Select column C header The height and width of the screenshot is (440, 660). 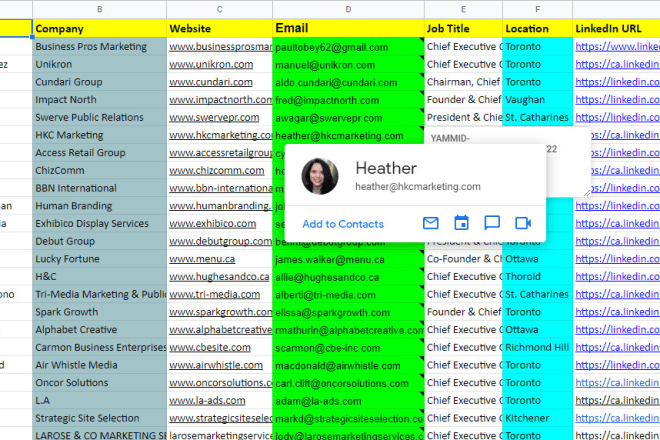pyautogui.click(x=219, y=9)
